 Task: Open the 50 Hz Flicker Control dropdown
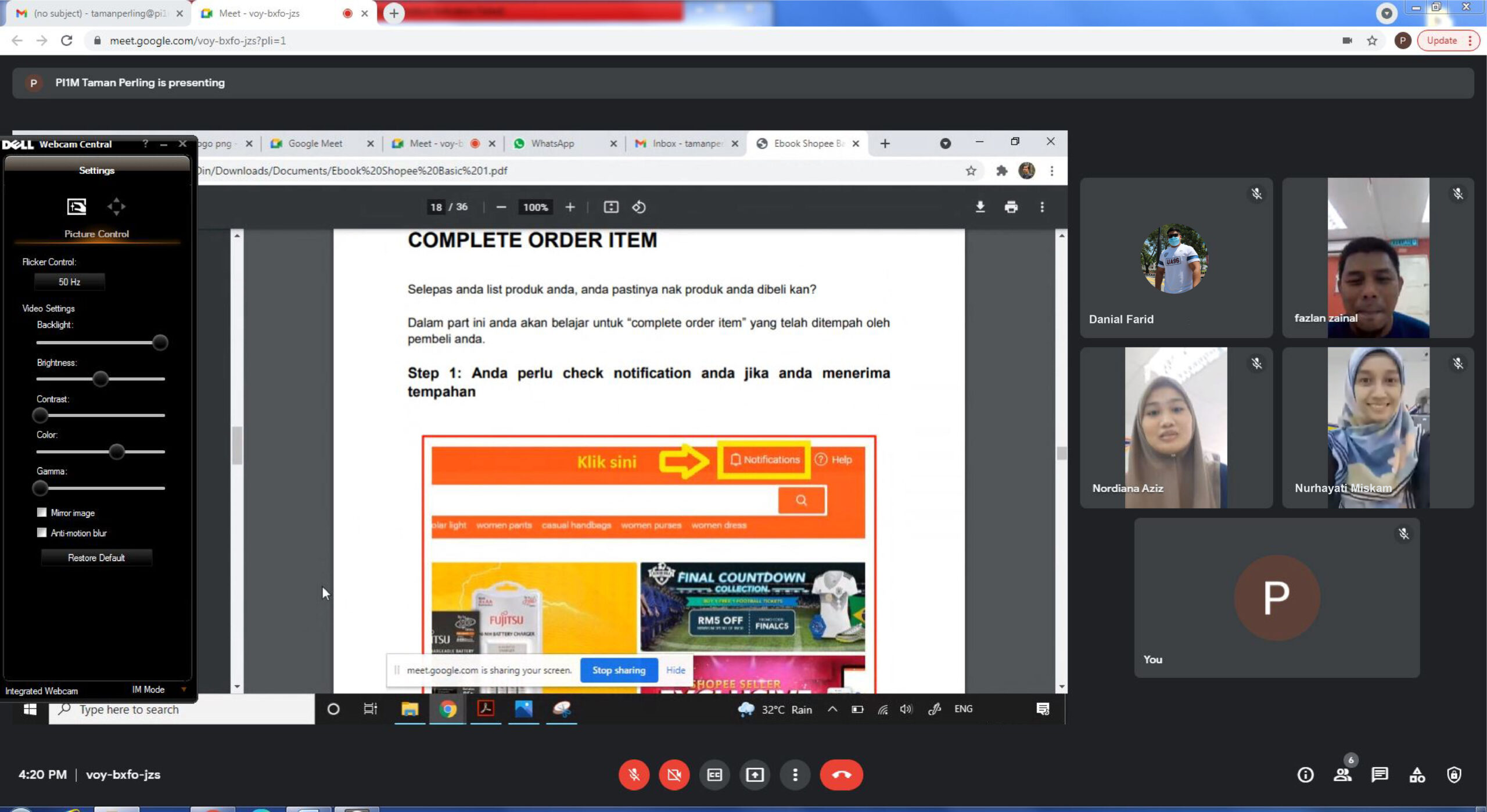pyautogui.click(x=69, y=282)
